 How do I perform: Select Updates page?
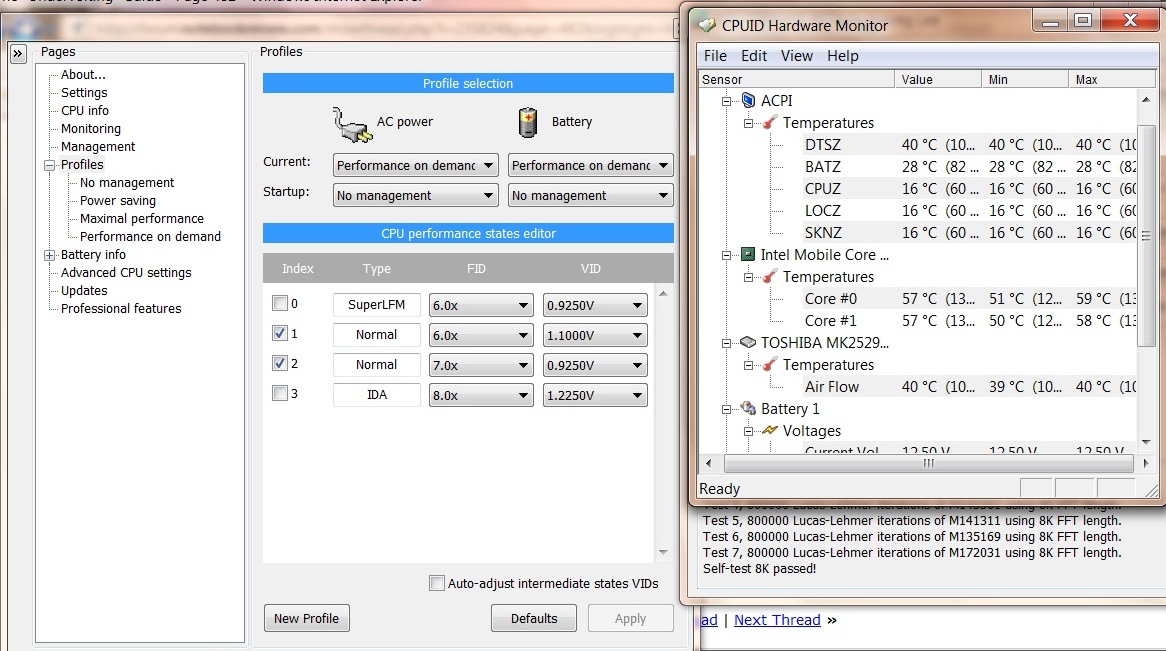click(84, 290)
